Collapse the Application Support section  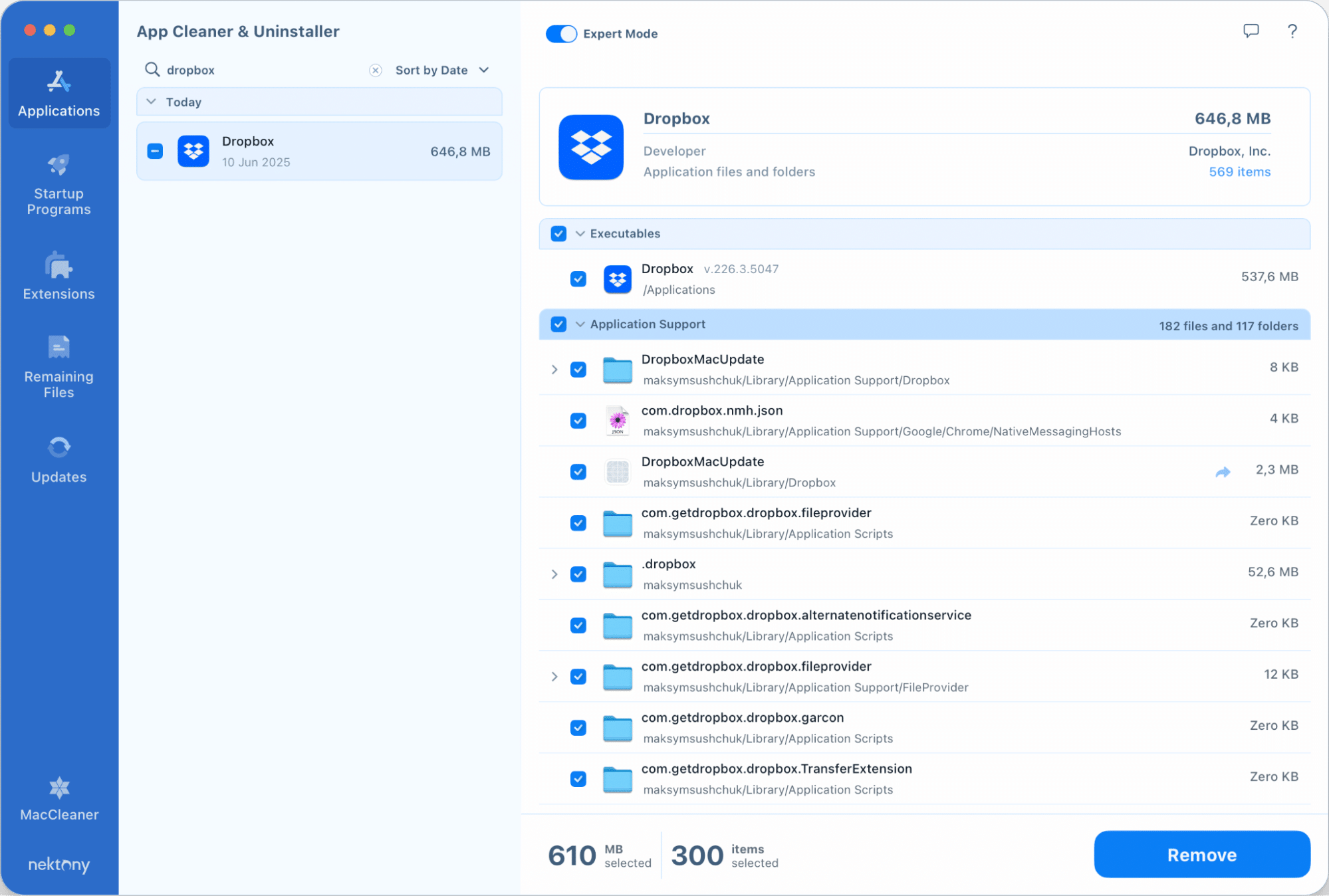(580, 324)
